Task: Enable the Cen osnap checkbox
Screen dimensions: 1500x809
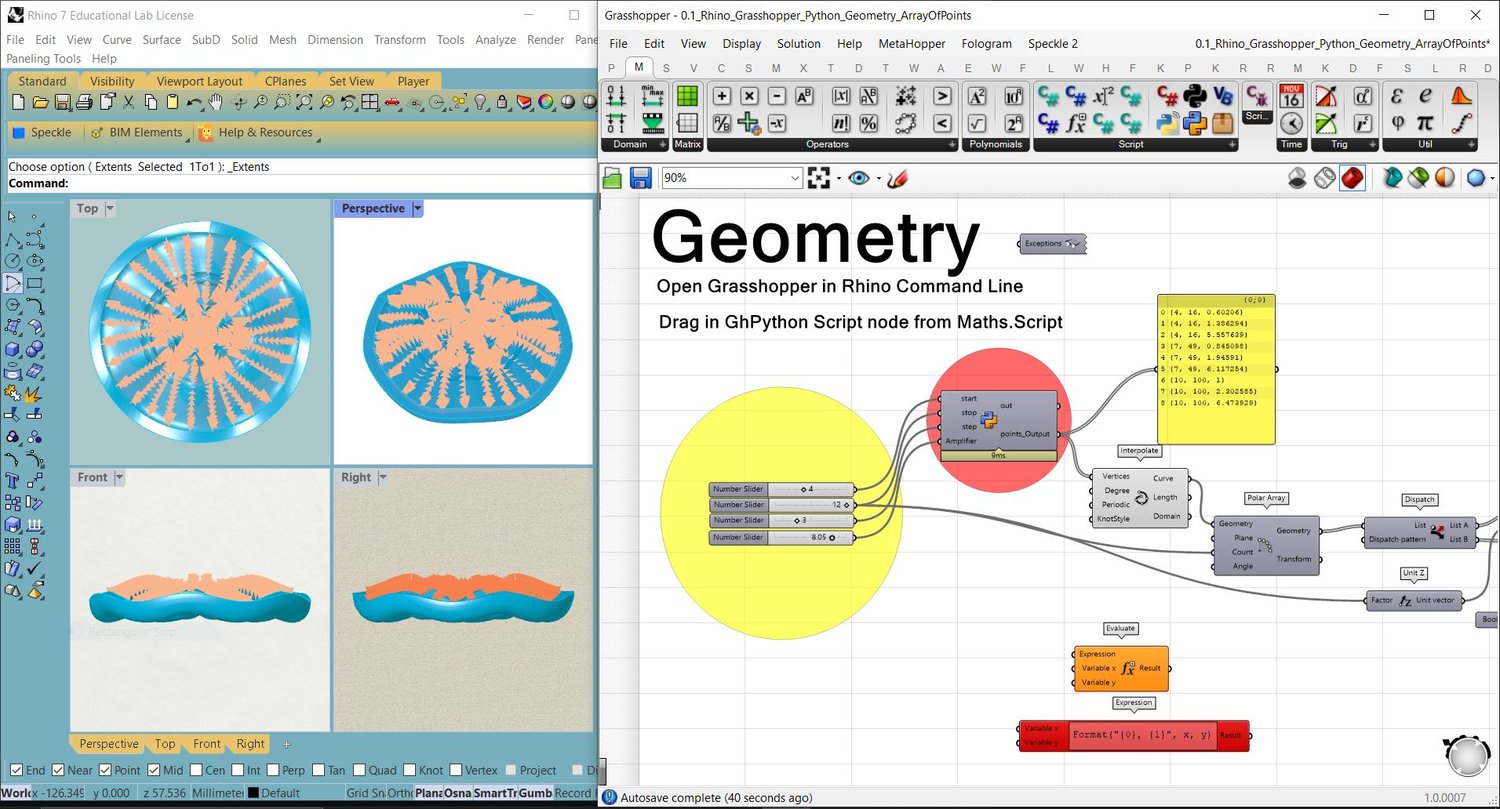Action: point(195,771)
